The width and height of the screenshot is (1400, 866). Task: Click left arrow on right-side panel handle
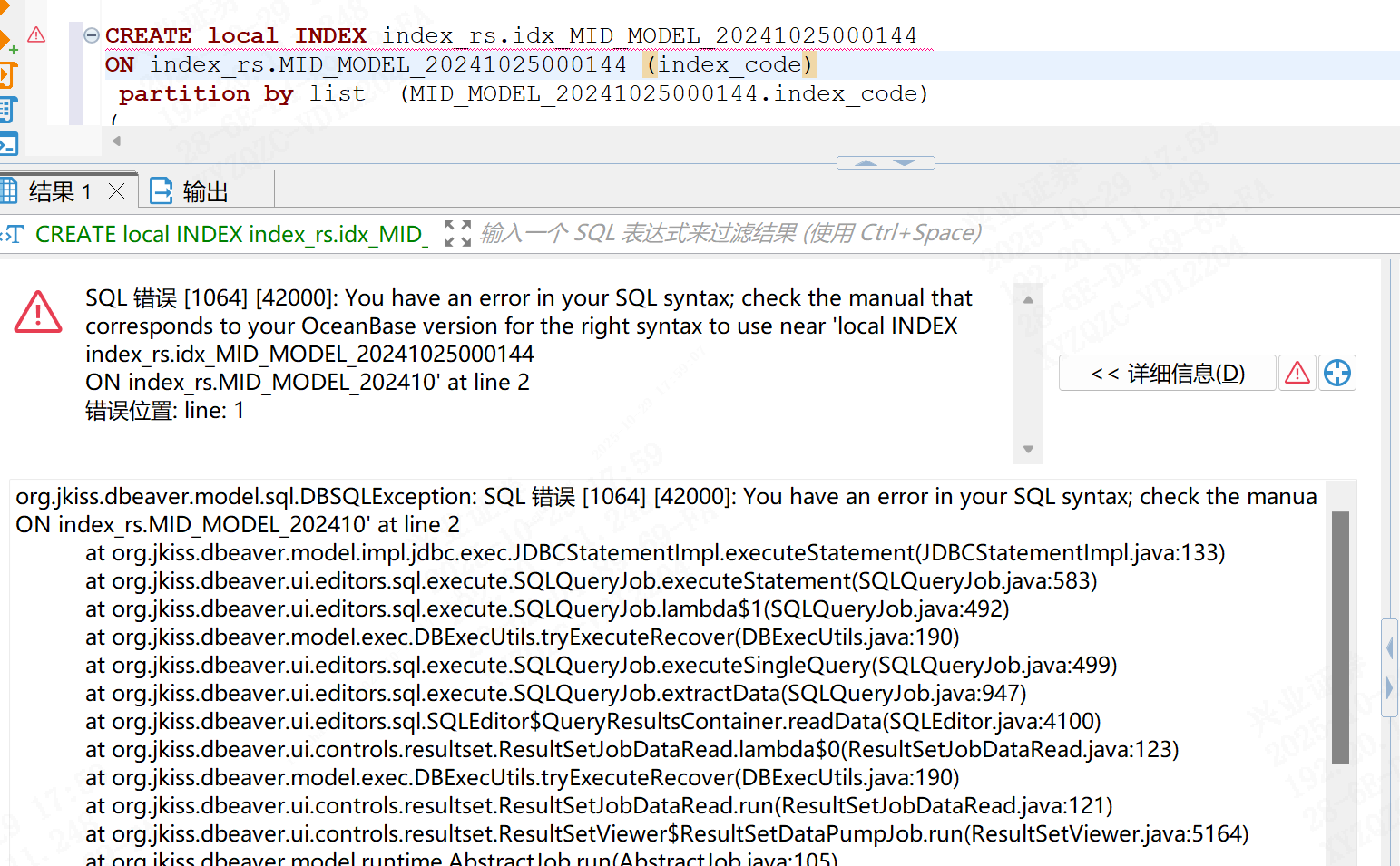(1389, 647)
